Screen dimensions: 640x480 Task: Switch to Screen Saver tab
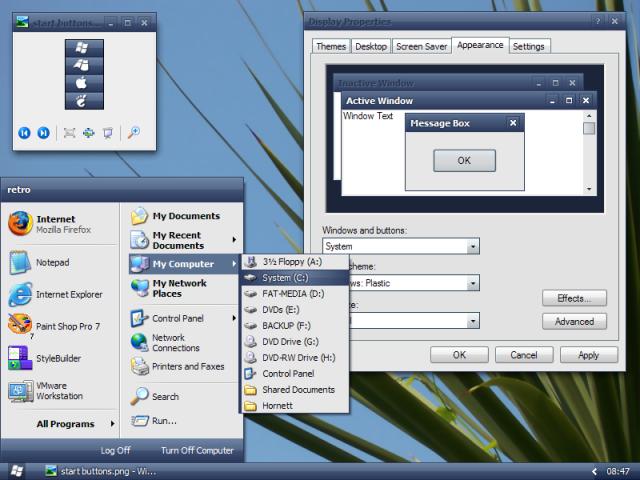[422, 47]
